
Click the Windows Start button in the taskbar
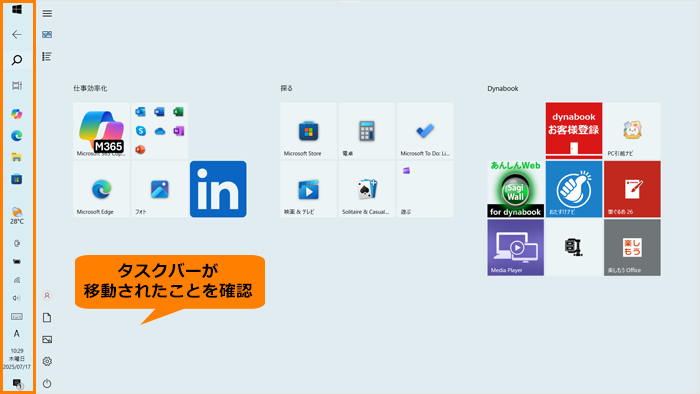pyautogui.click(x=17, y=9)
